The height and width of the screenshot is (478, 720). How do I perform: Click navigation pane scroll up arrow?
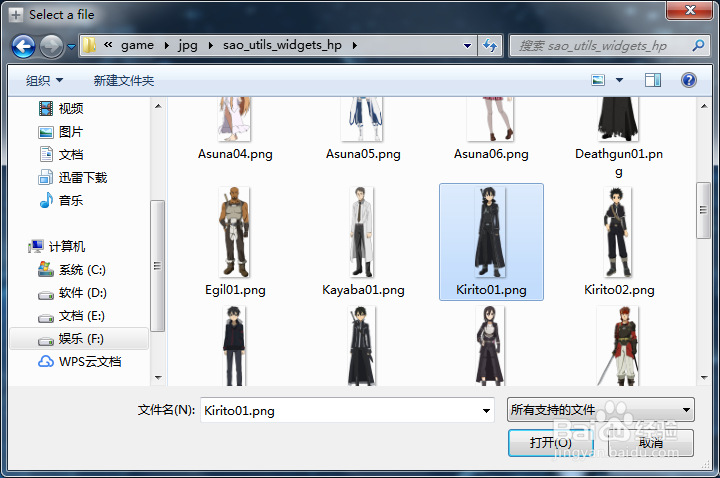click(158, 106)
